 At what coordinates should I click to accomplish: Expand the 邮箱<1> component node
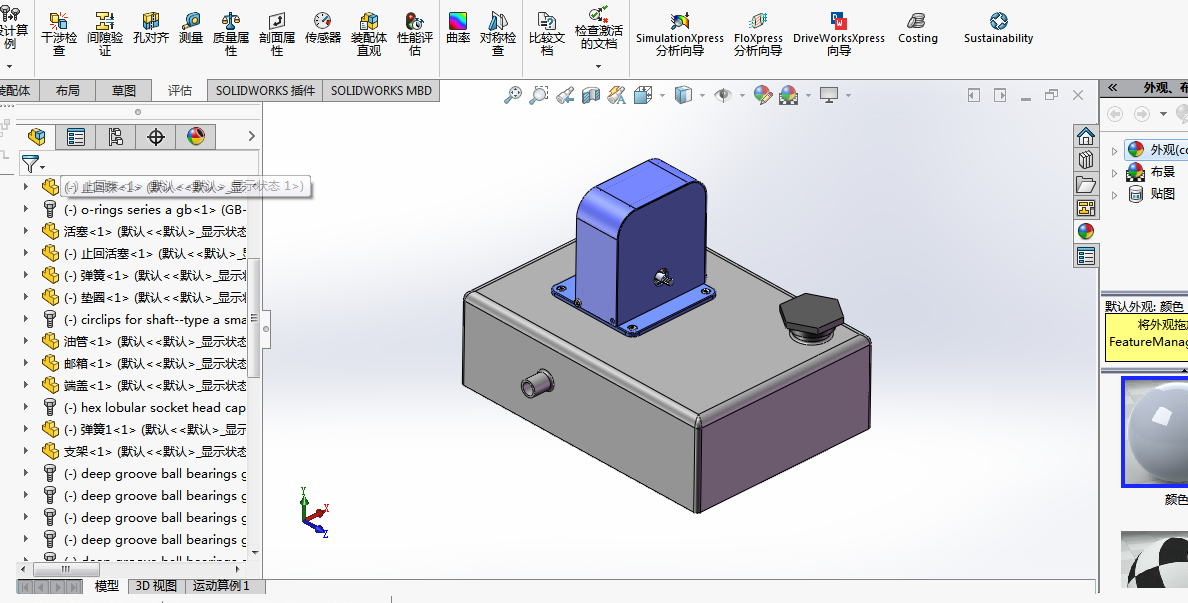pos(26,363)
